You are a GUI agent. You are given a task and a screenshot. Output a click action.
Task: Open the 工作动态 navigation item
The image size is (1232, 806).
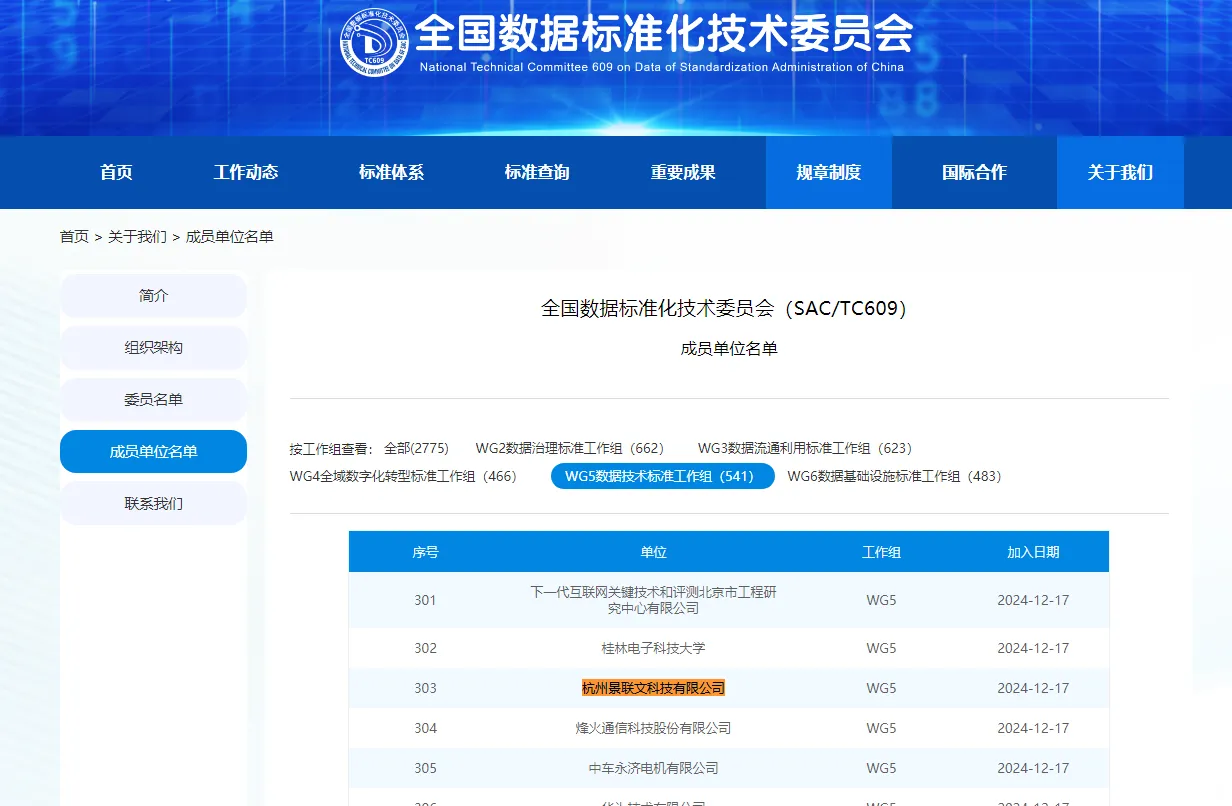pos(246,172)
